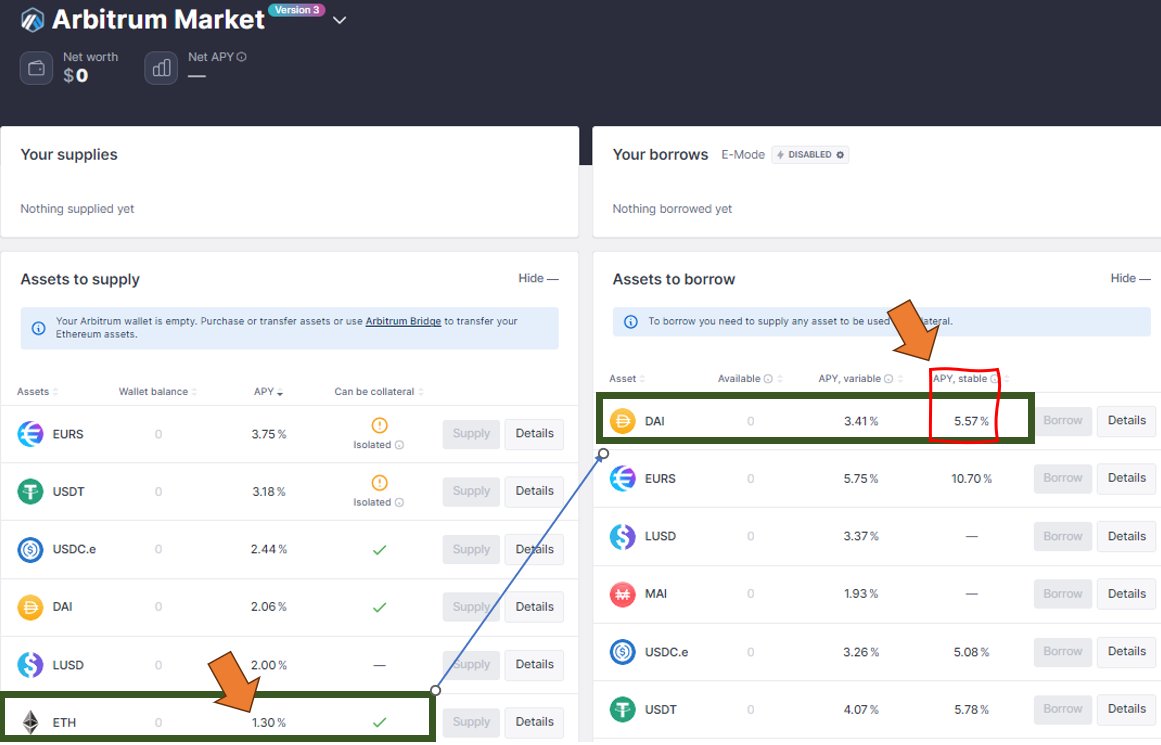Screen dimensions: 1161x745
Task: Open the Arbitrum Bridge link
Action: pyautogui.click(x=403, y=321)
